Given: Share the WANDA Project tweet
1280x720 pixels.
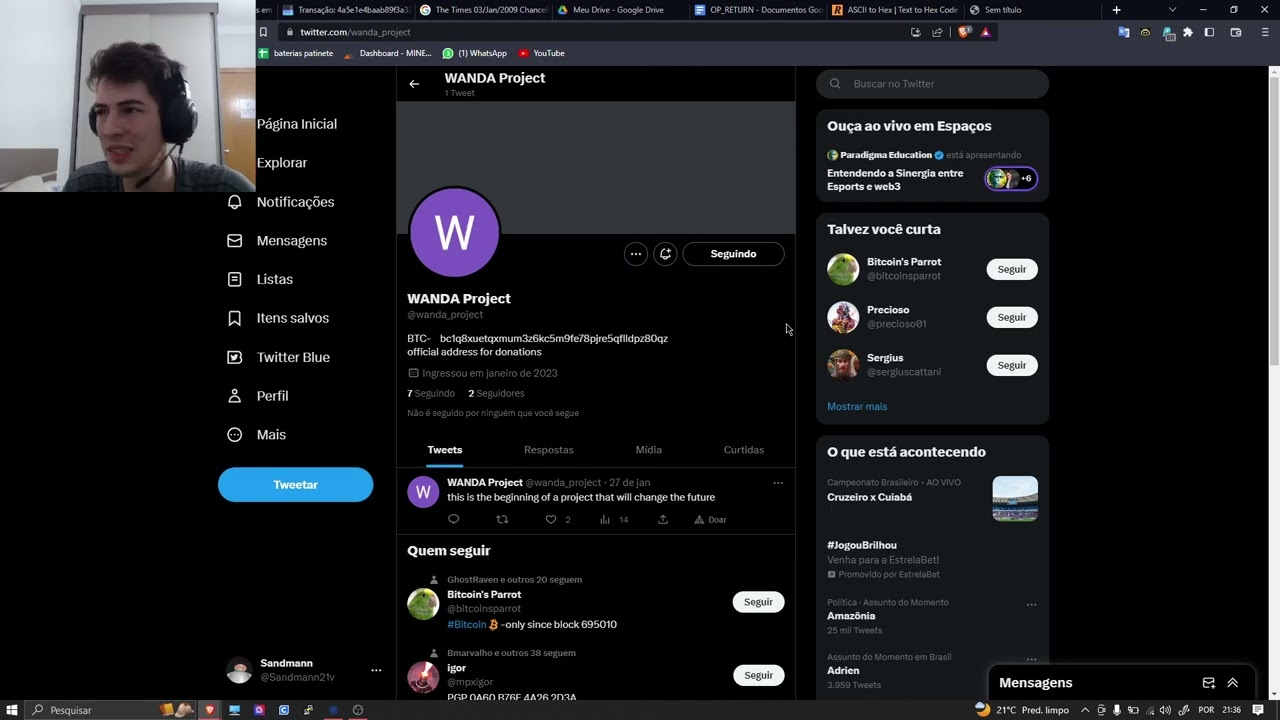Looking at the screenshot, I should [662, 519].
